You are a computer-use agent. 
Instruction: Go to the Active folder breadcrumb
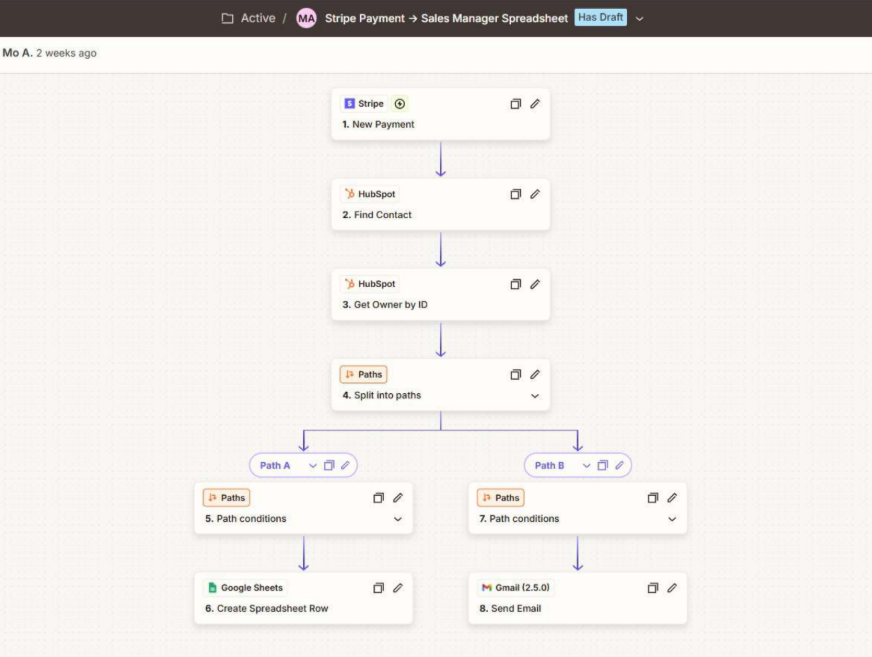pos(258,18)
